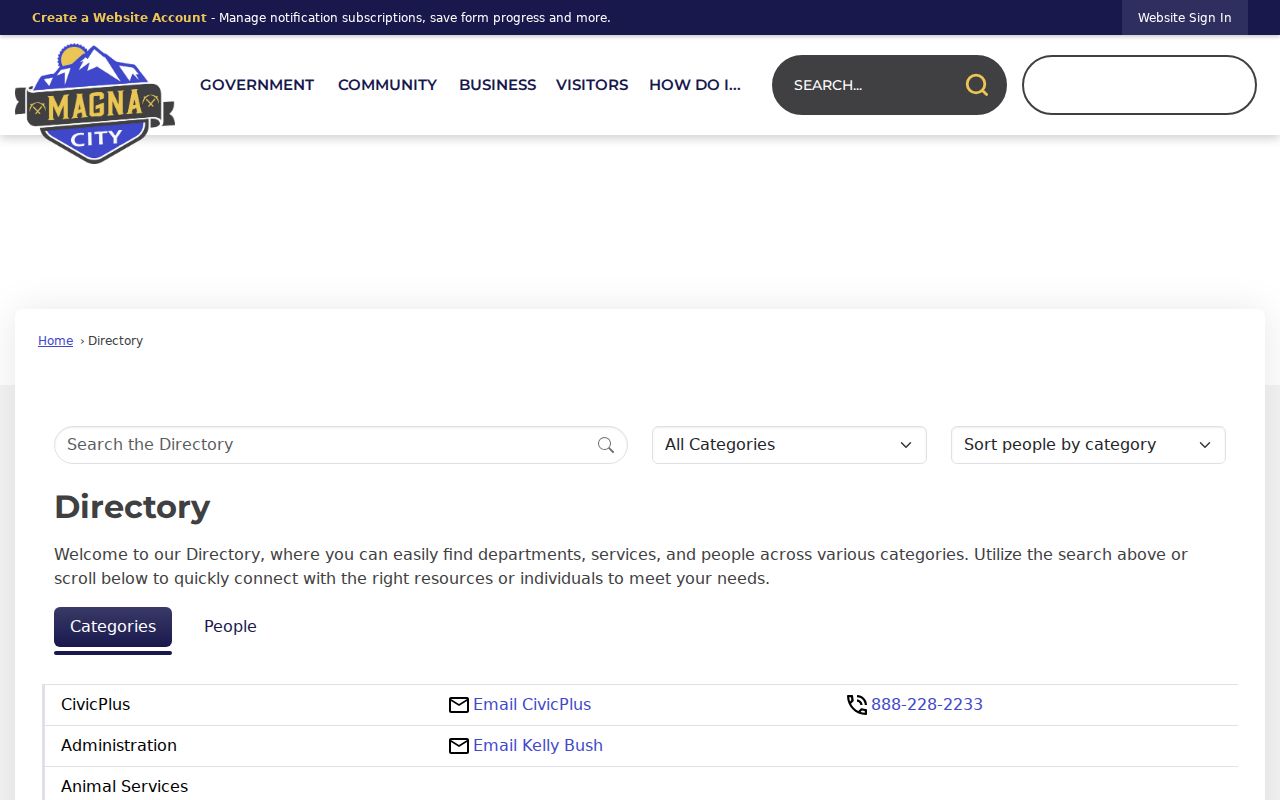Click the Email Kelly Bush link
Image resolution: width=1280 pixels, height=800 pixels.
[x=538, y=746]
